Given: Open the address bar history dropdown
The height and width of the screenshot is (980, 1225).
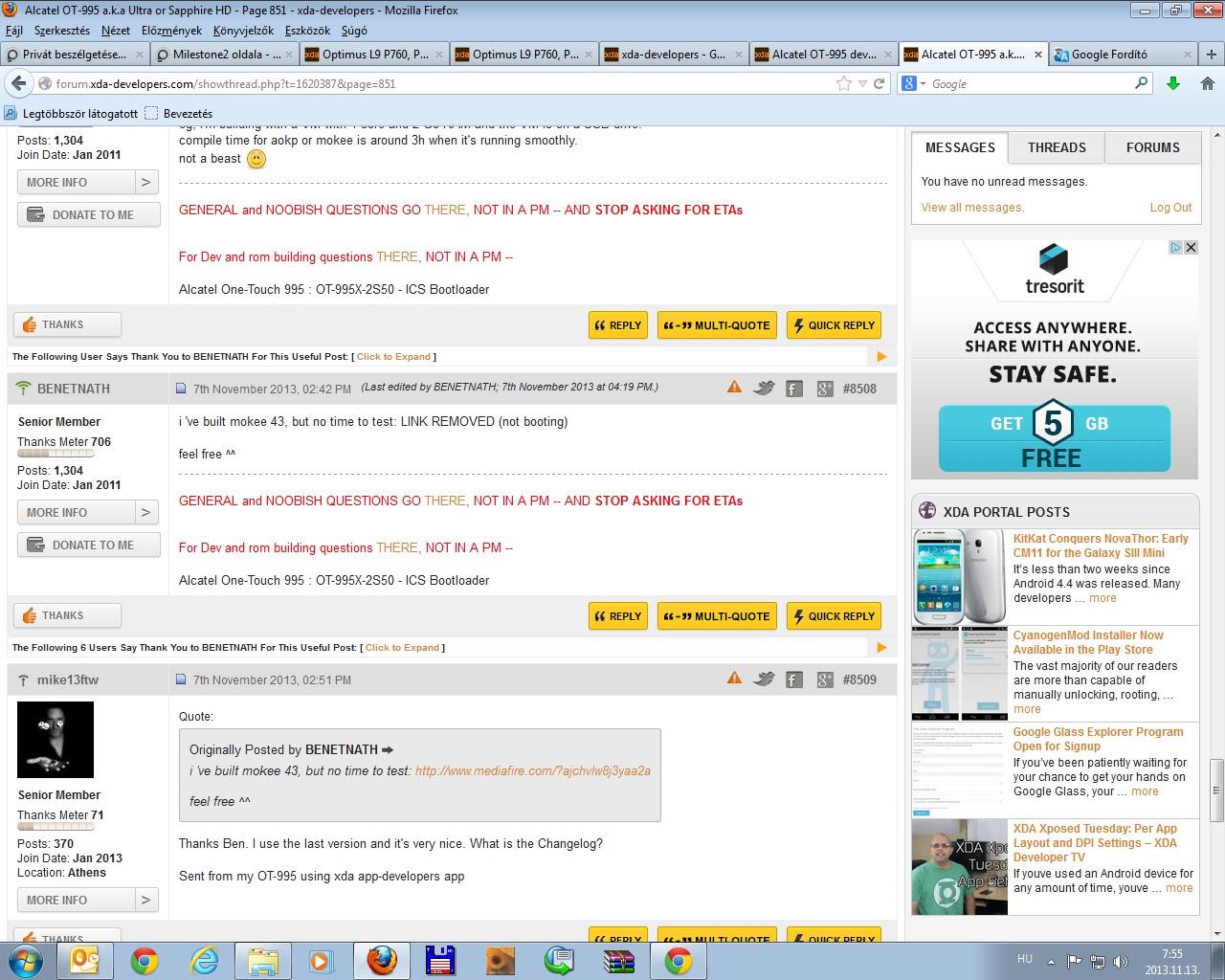Looking at the screenshot, I should 862,84.
